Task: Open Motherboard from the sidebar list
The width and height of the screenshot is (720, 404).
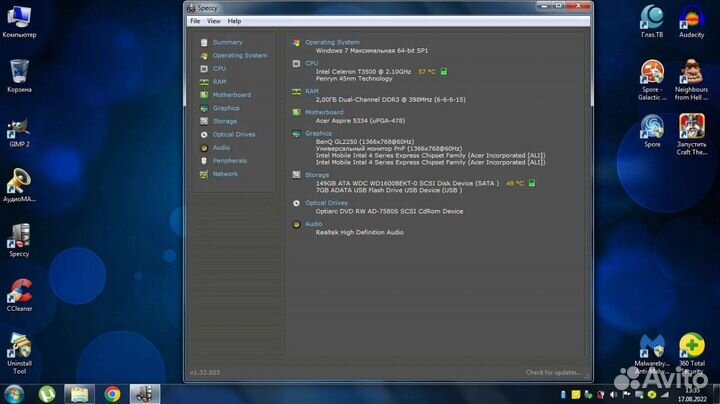Action: pos(232,95)
